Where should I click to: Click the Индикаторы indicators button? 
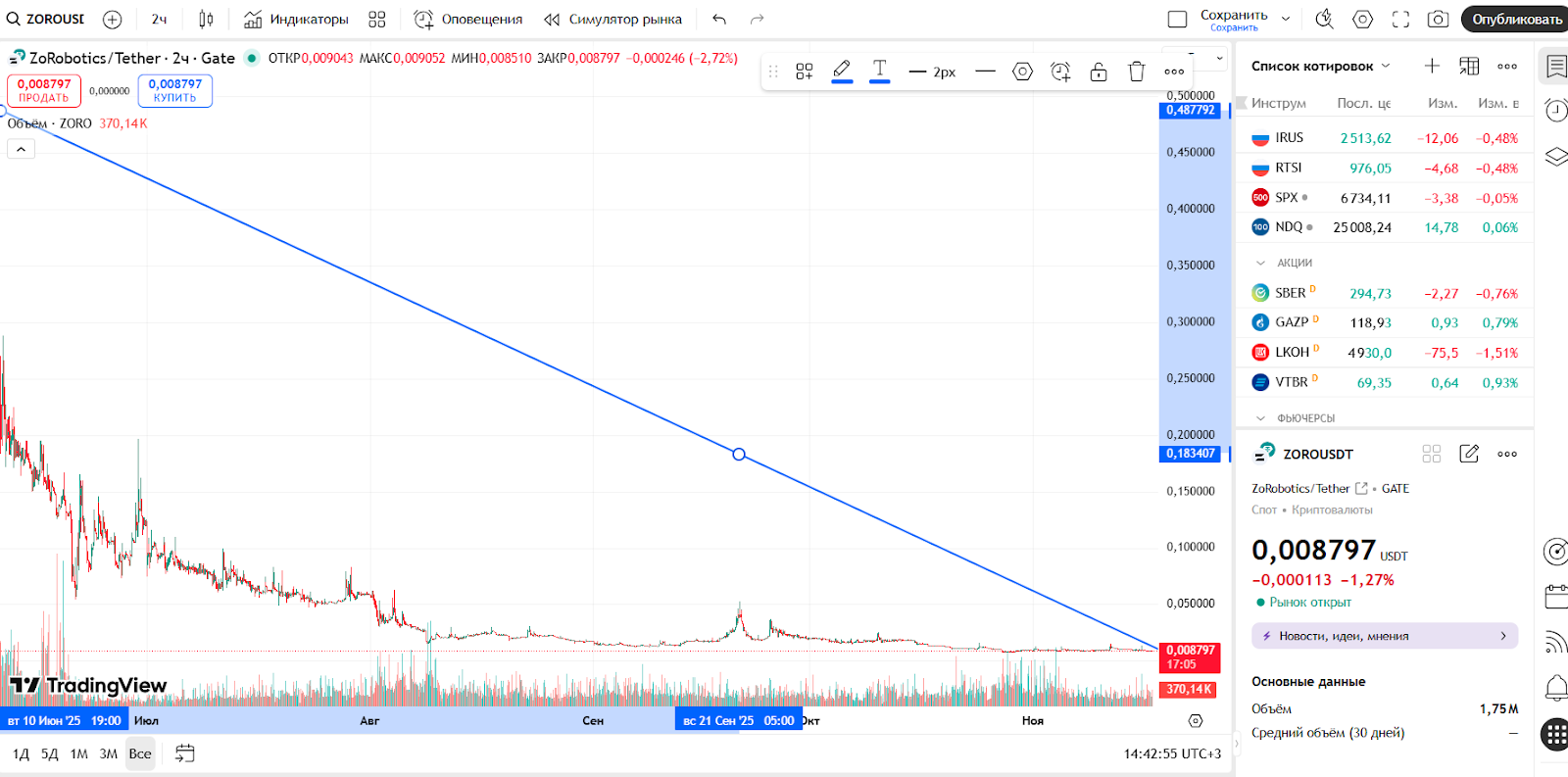[x=296, y=19]
